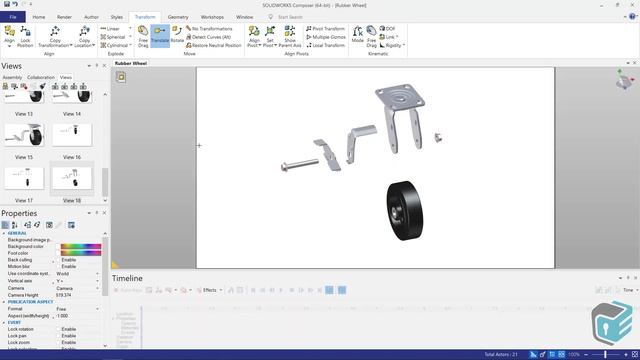The height and width of the screenshot is (360, 640).
Task: Select the View 18 thumbnail
Action: pyautogui.click(x=72, y=178)
